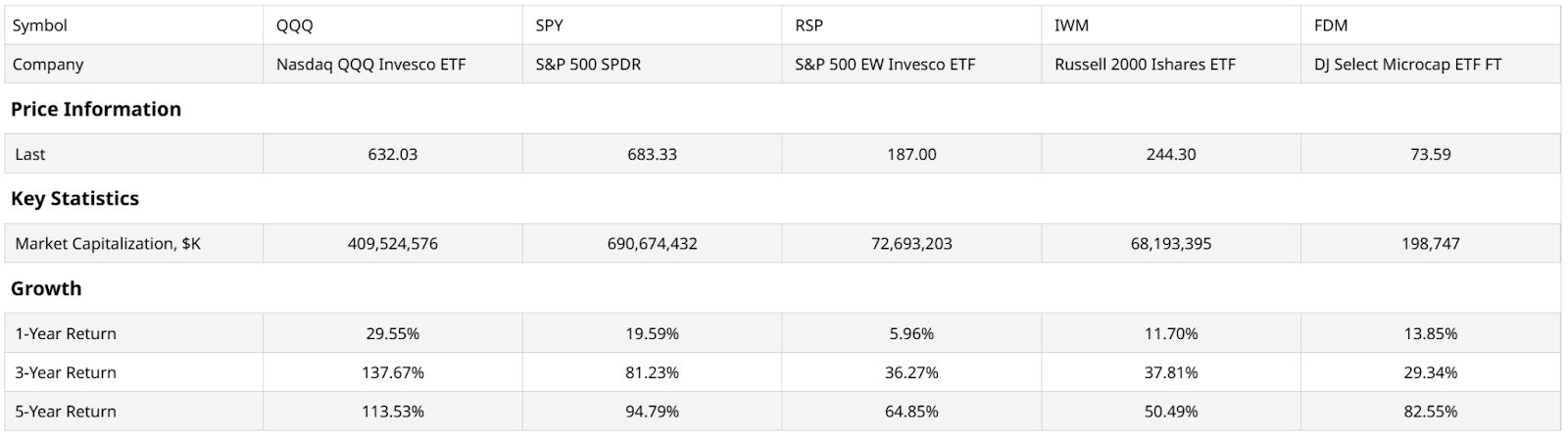
Task: Click QQQ last price 632.03
Action: point(393,155)
